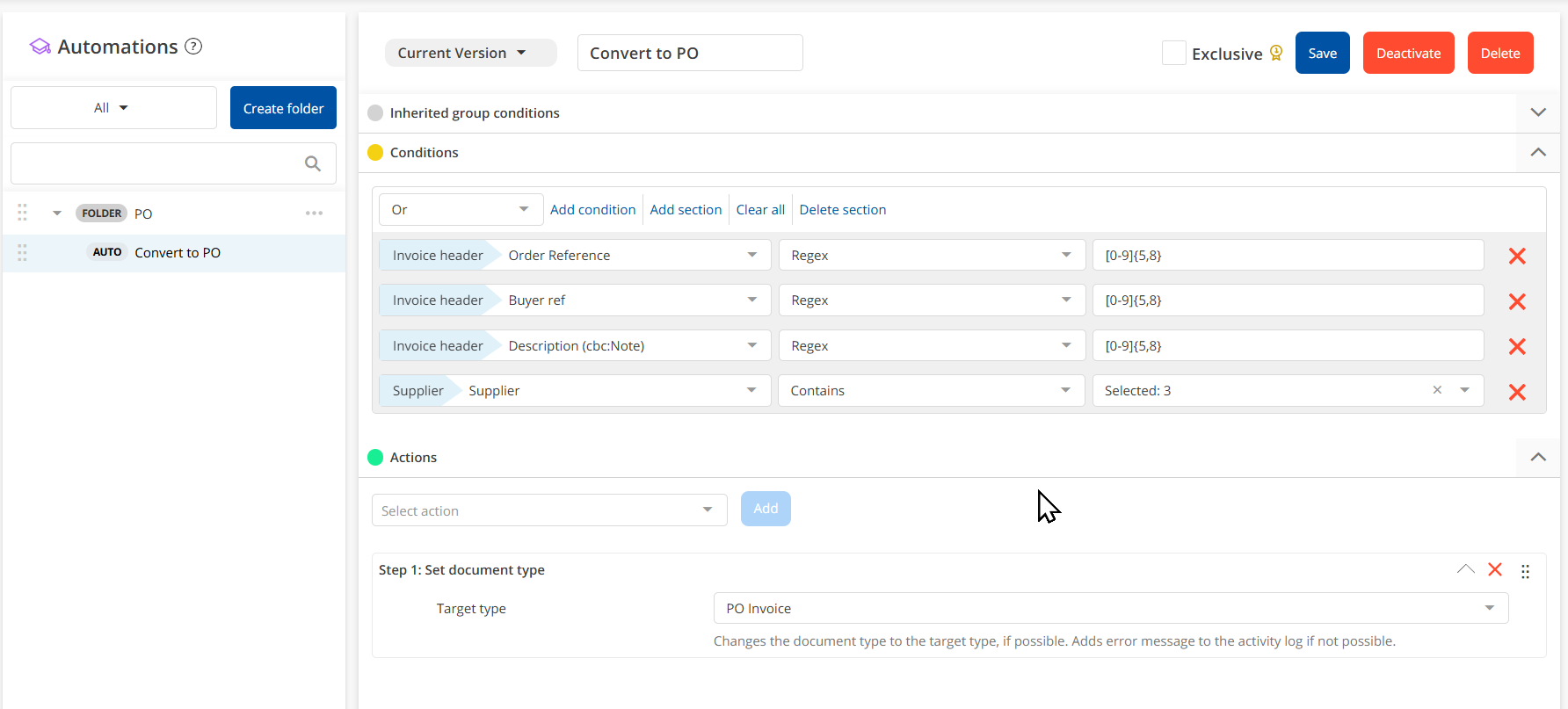1568x709 pixels.
Task: Open the Or logic operator dropdown
Action: coord(461,209)
